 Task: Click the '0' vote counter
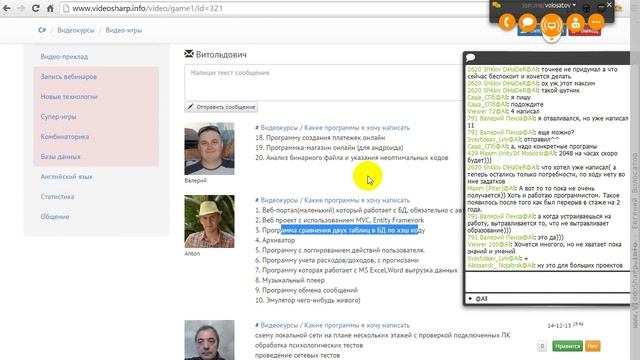pos(542,346)
